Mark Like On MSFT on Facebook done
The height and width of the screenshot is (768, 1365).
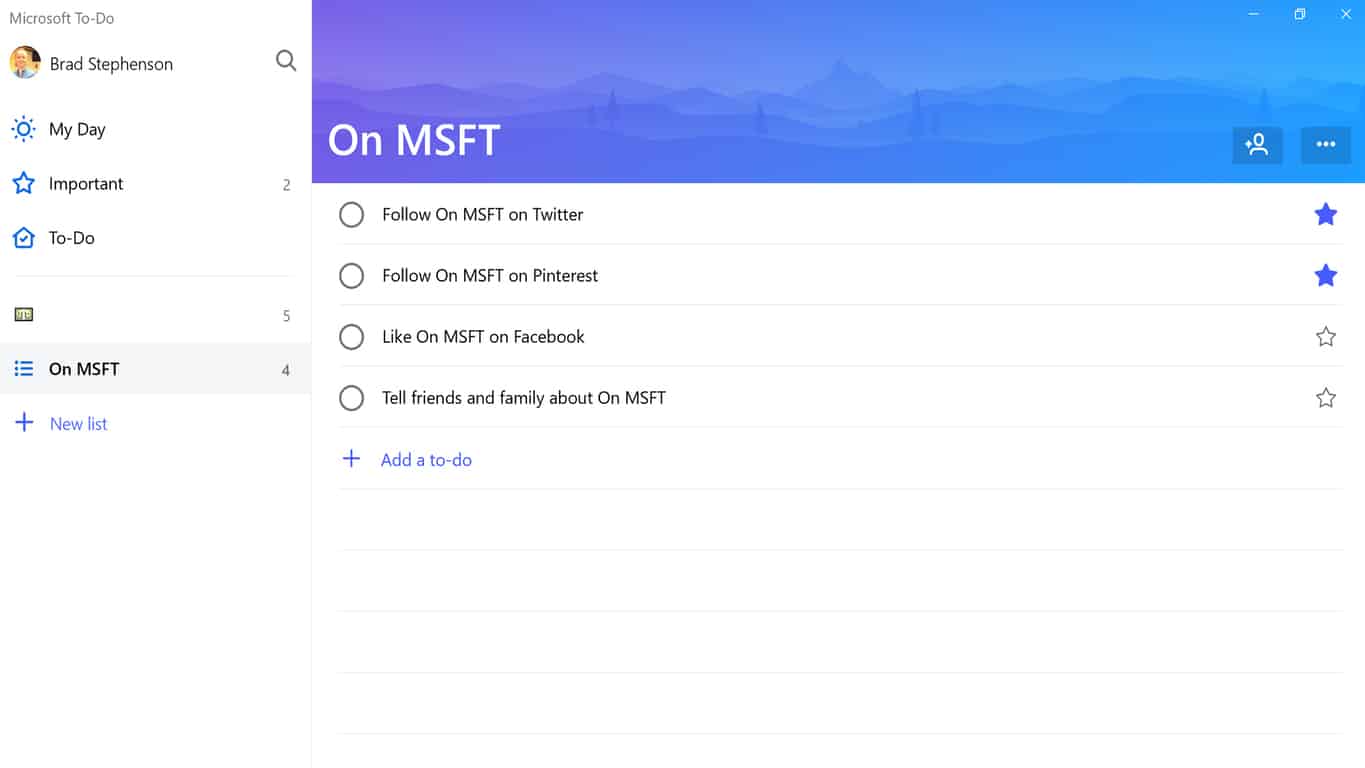click(352, 337)
